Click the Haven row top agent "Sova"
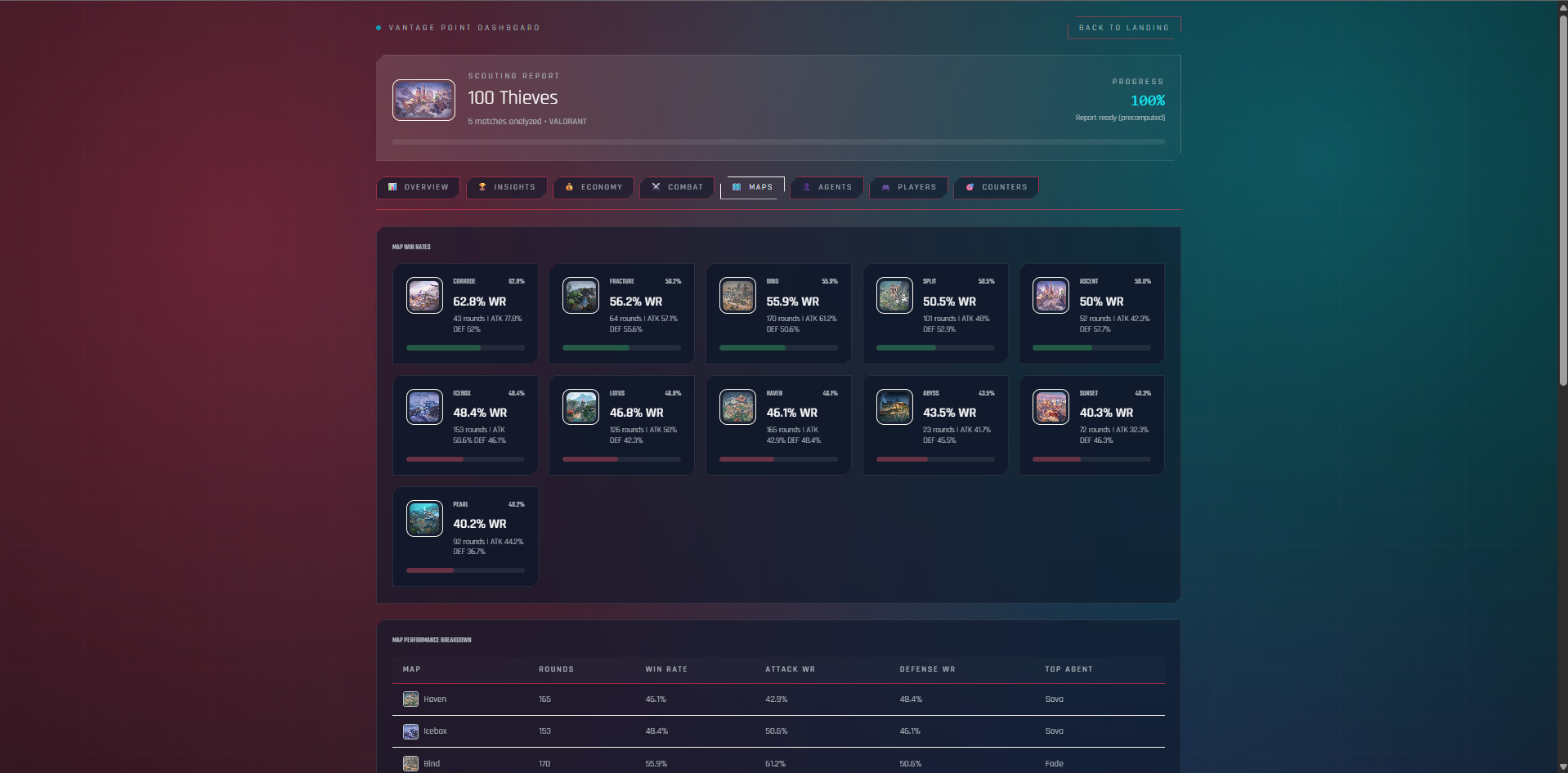Viewport: 1568px width, 773px height. click(1054, 699)
